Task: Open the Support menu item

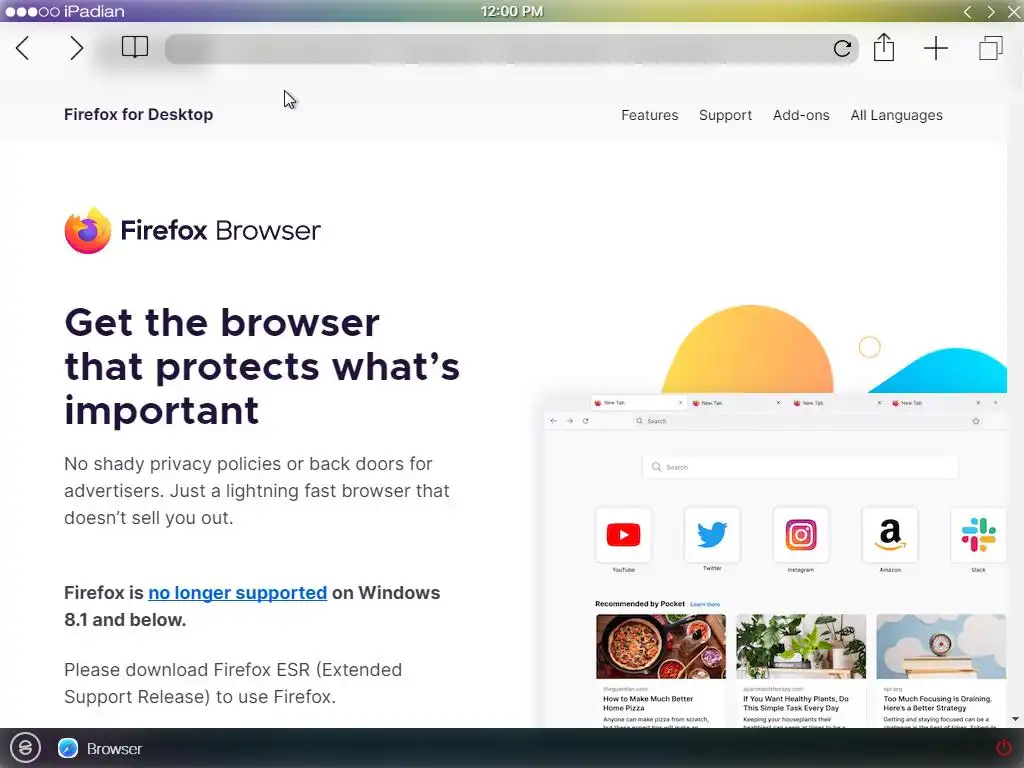Action: (x=725, y=115)
